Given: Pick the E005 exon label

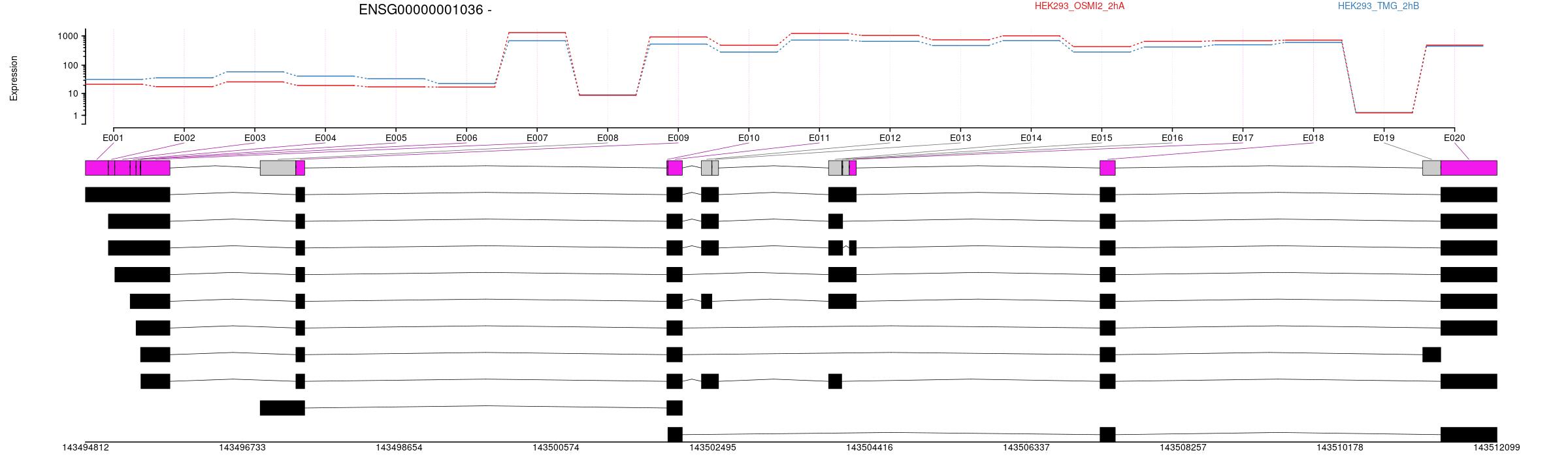Looking at the screenshot, I should [x=396, y=138].
